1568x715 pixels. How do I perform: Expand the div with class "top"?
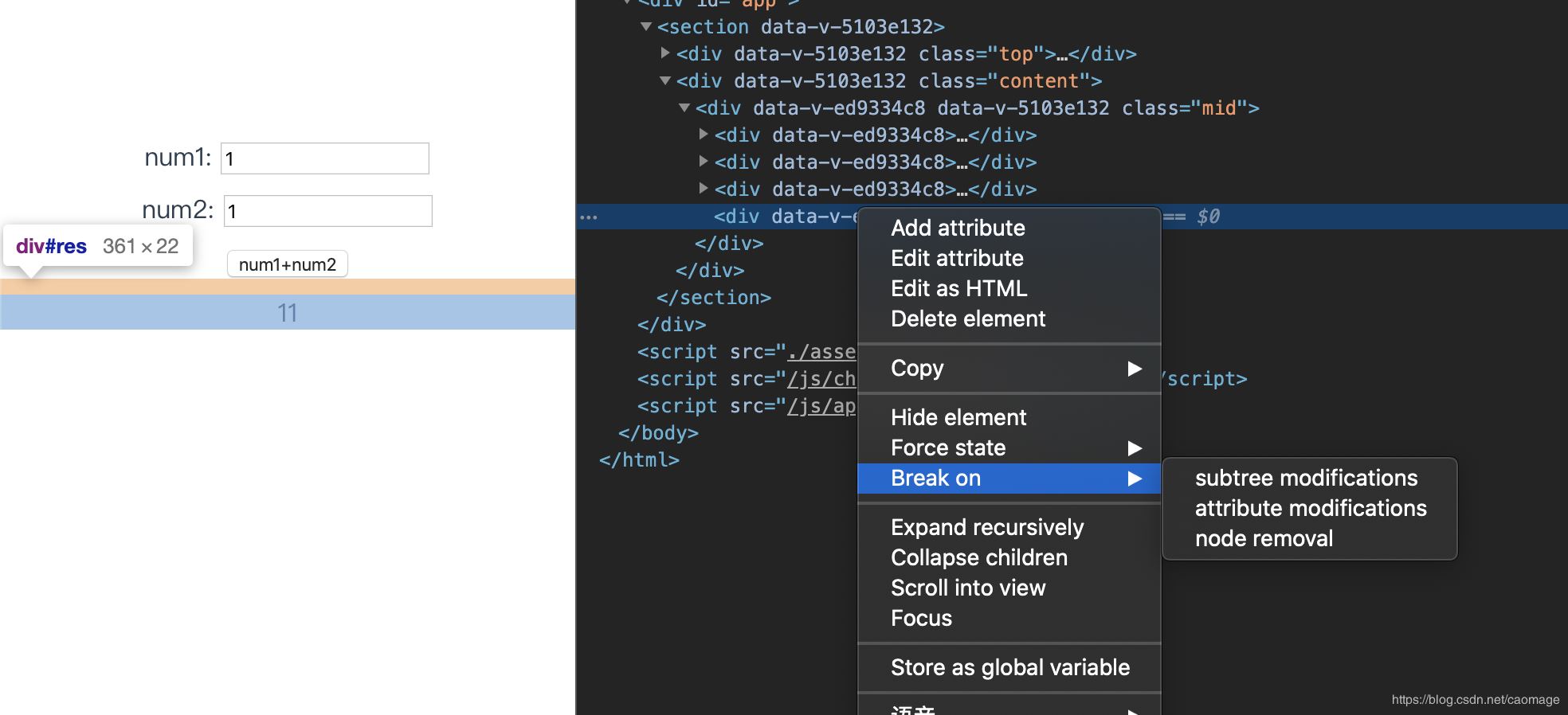coord(665,53)
